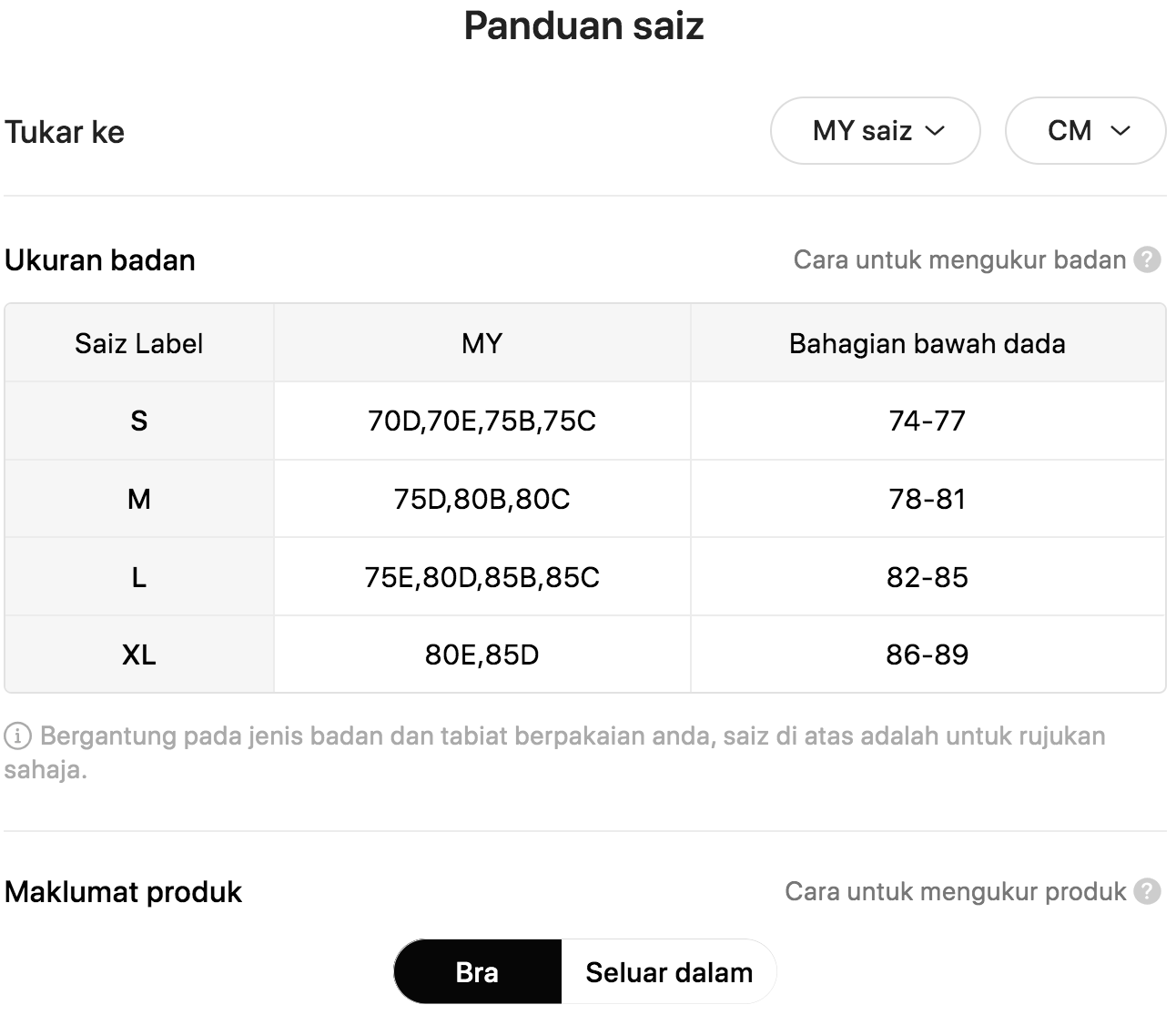The width and height of the screenshot is (1176, 1025).
Task: Open the CM unit dropdown
Action: [1085, 131]
